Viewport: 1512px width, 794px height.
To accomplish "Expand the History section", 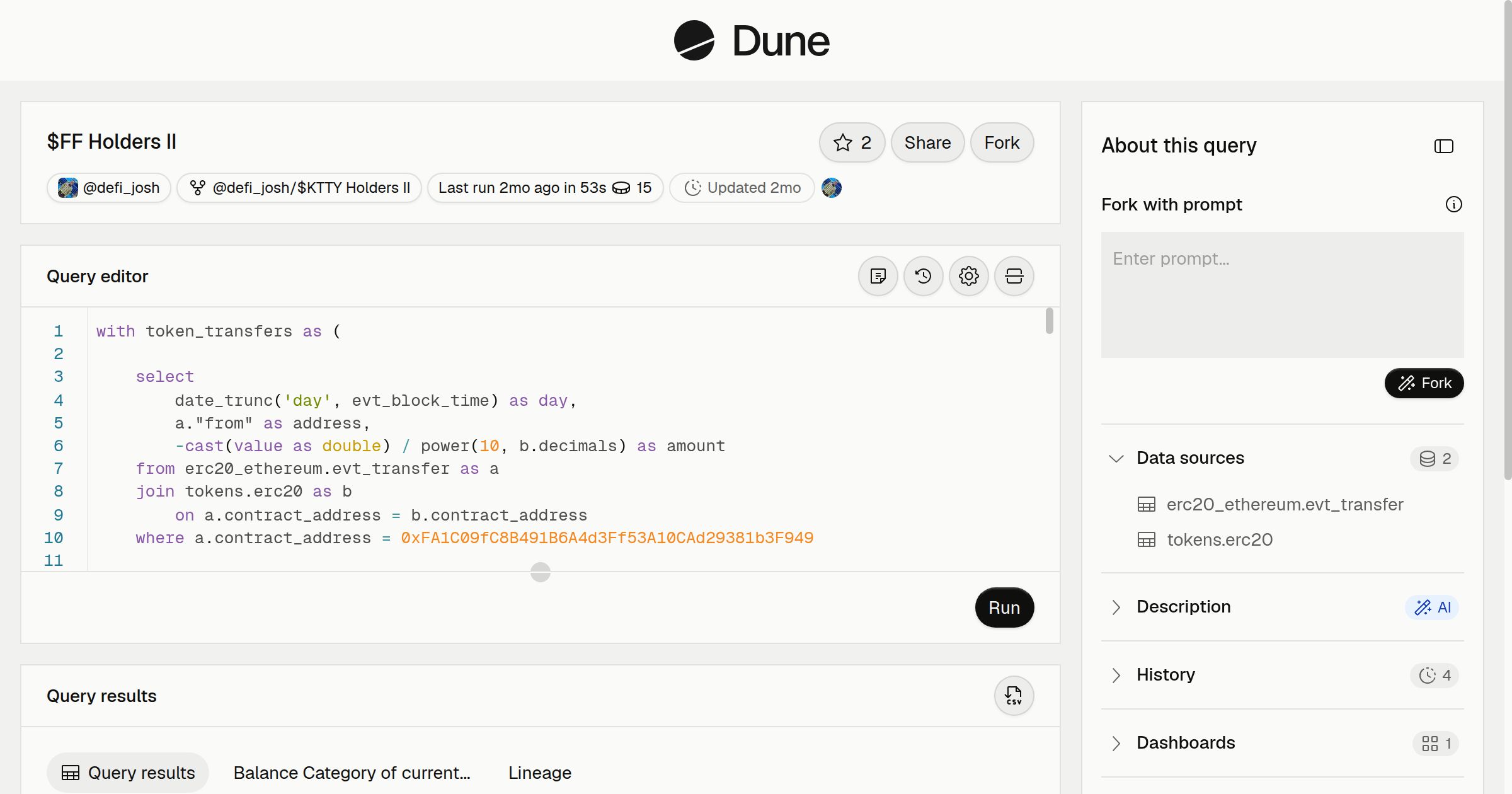I will click(1116, 675).
